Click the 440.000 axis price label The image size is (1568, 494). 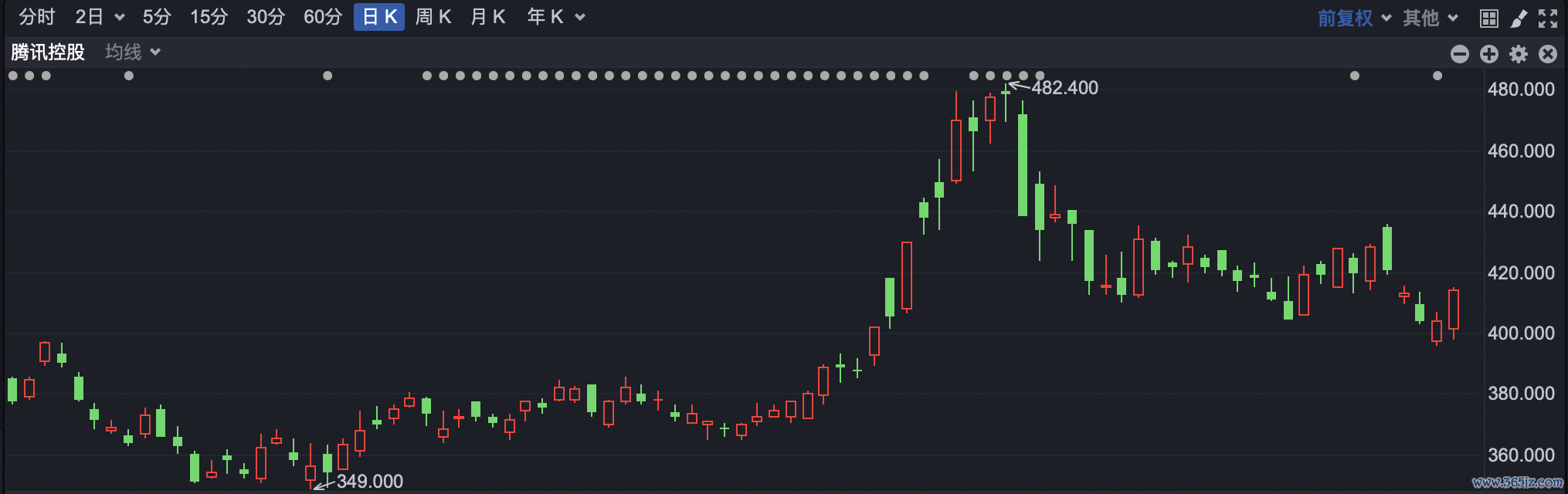click(x=1521, y=211)
